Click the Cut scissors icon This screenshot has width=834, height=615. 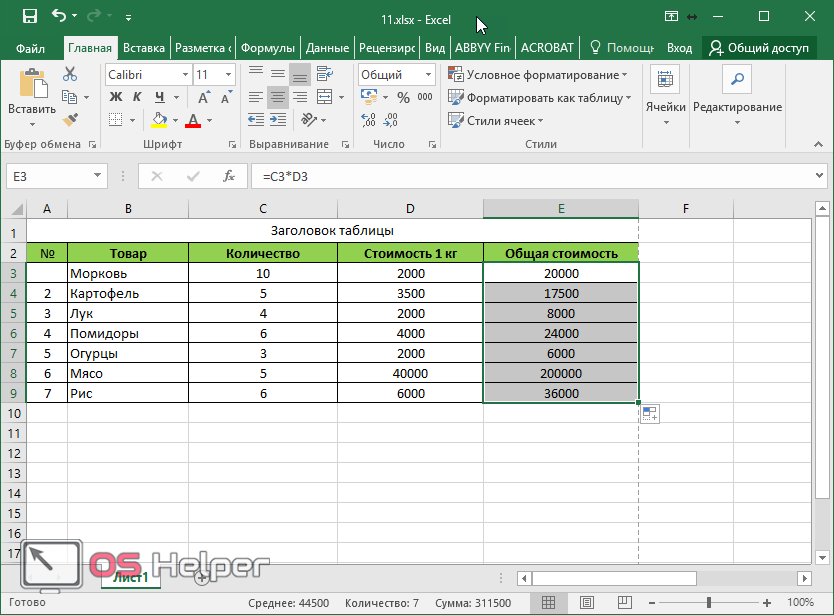(x=70, y=74)
